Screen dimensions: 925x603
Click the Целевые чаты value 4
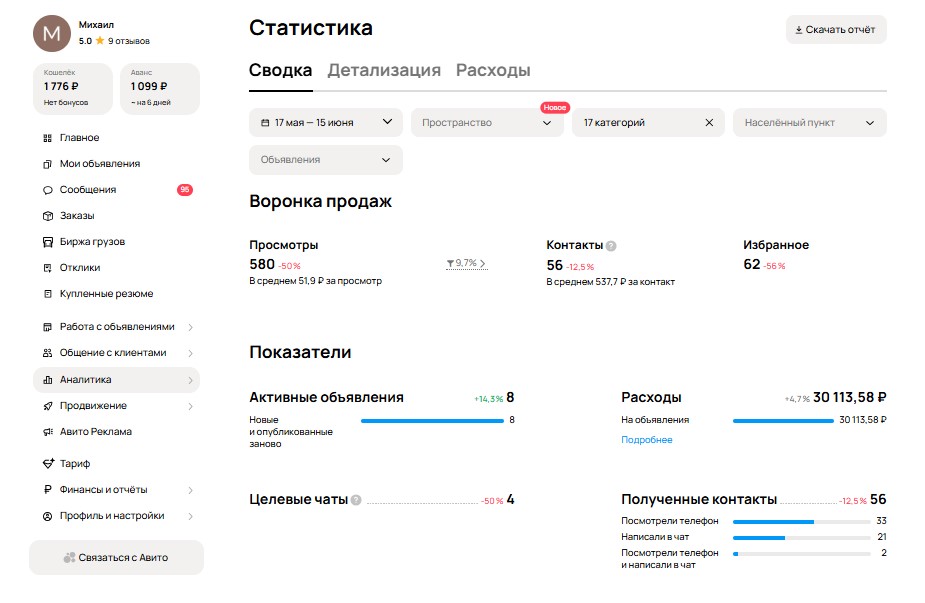pos(510,500)
